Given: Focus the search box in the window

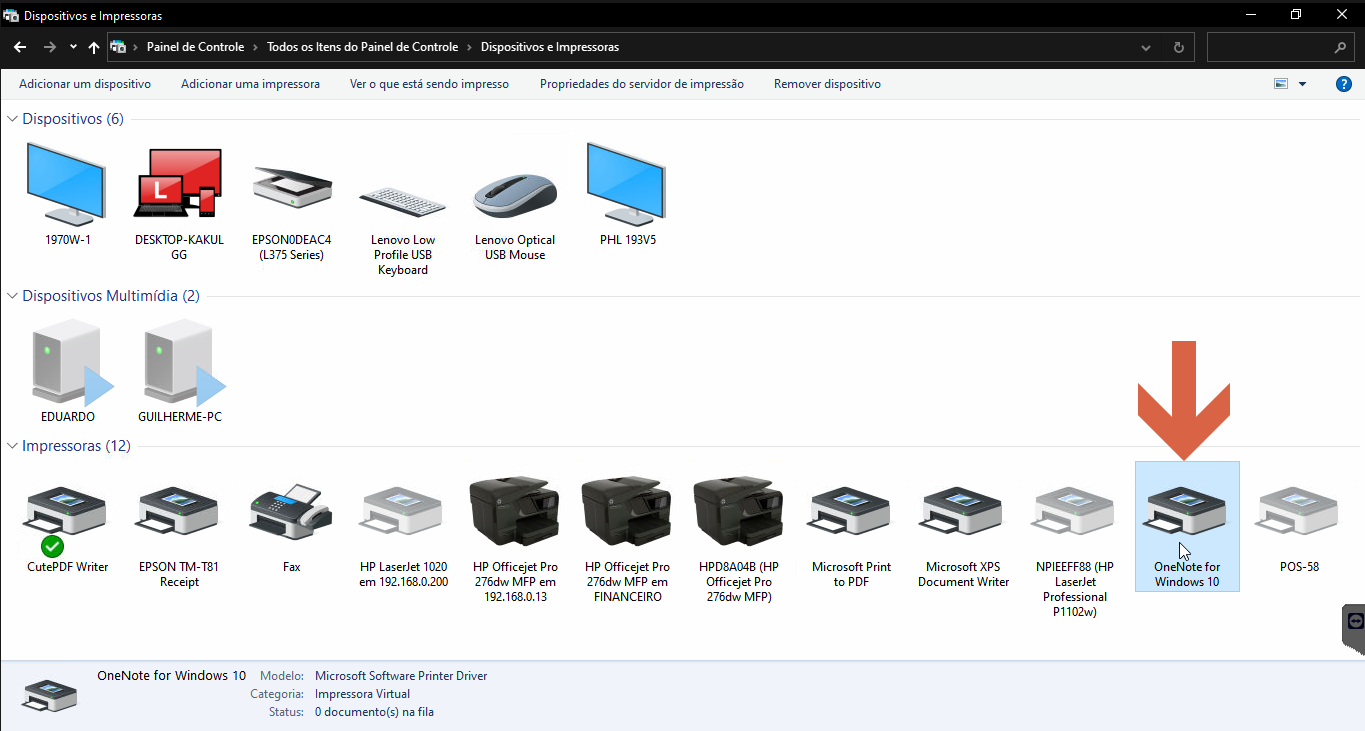Looking at the screenshot, I should point(1280,47).
